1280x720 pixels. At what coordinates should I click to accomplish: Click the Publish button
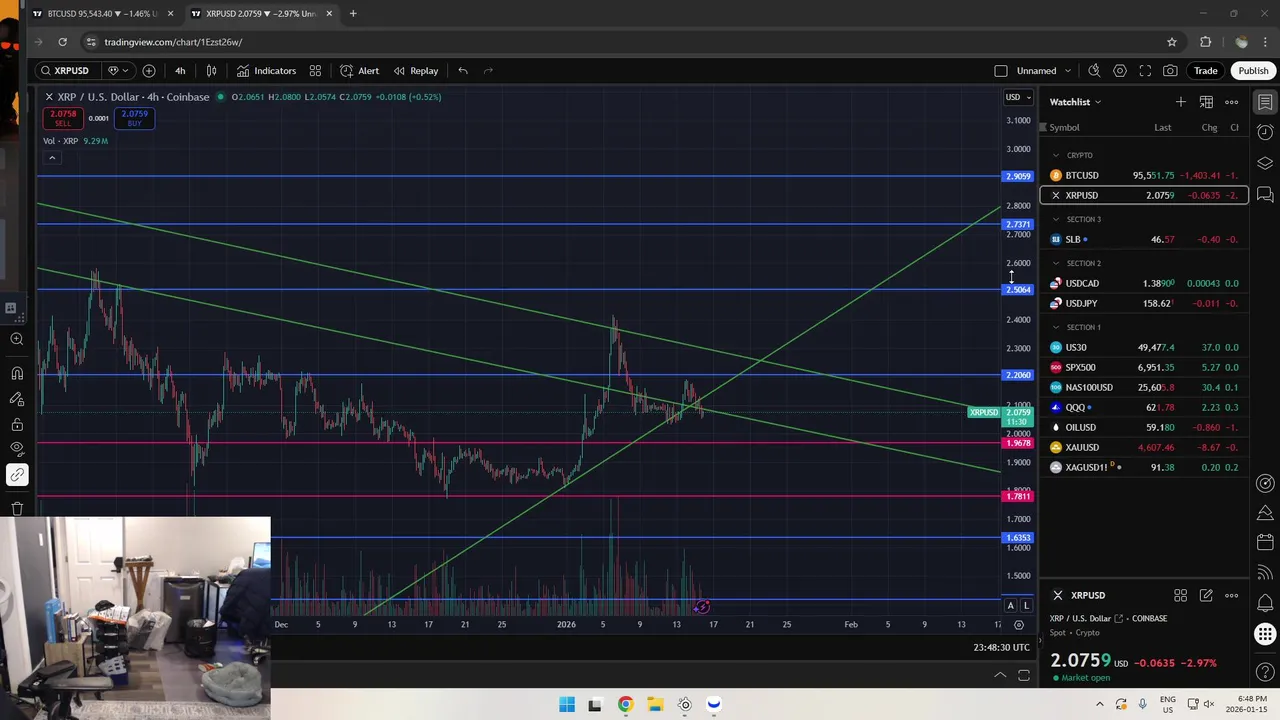[x=1253, y=71]
